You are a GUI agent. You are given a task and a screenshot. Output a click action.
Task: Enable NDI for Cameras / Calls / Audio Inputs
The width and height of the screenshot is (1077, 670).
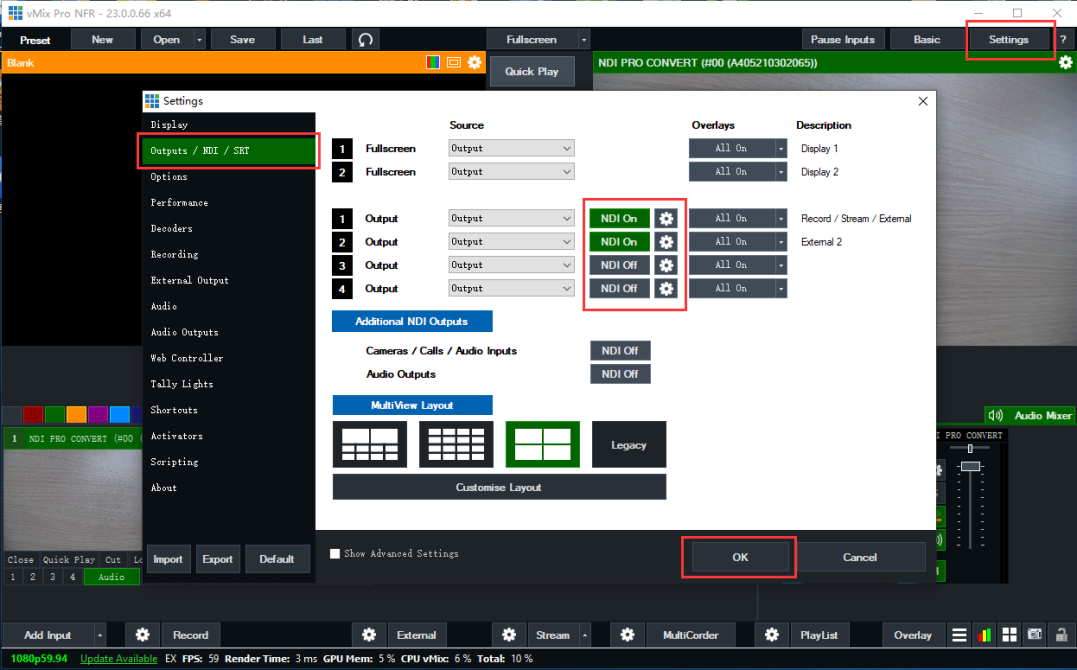click(x=620, y=350)
